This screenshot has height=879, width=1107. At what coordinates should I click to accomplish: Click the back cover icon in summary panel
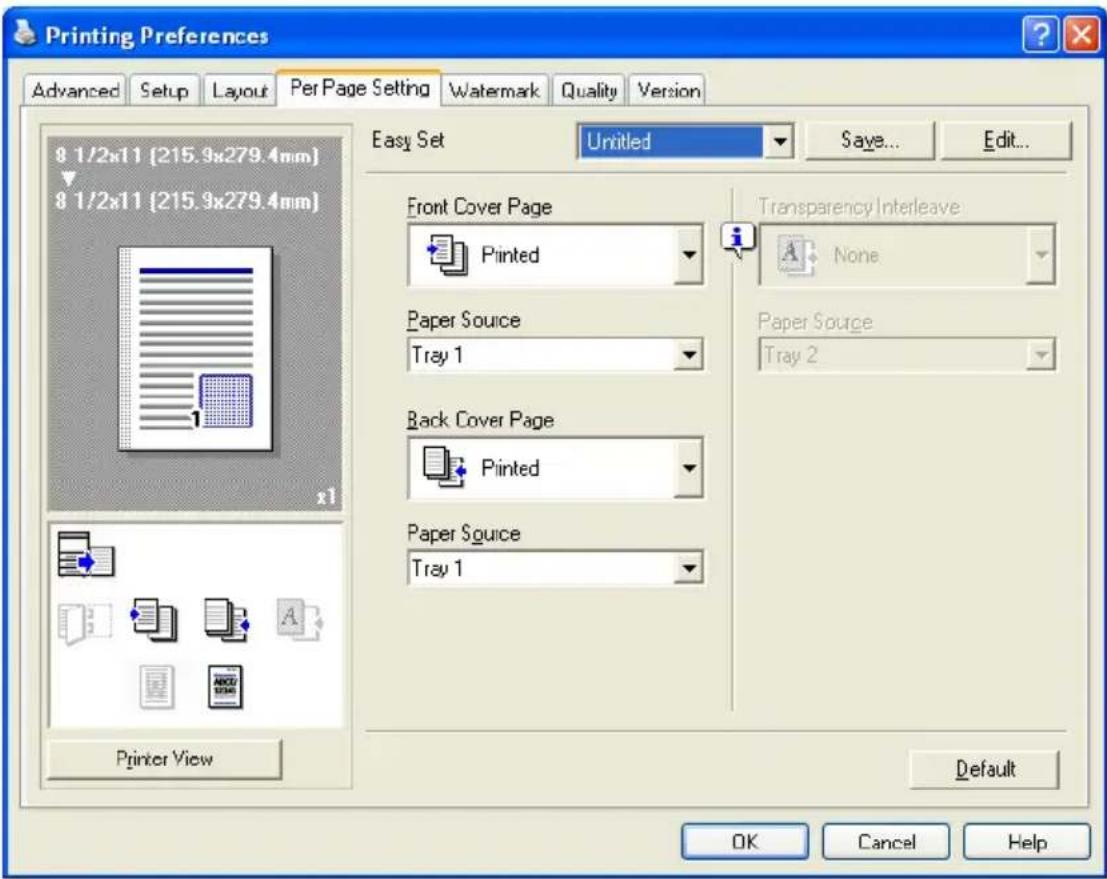pyautogui.click(x=226, y=621)
